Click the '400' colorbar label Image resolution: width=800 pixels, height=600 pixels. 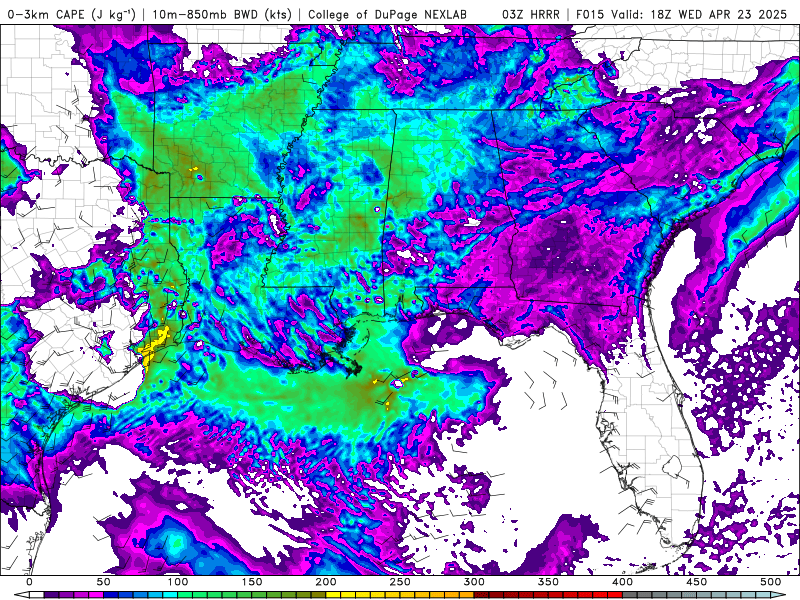coord(622,582)
